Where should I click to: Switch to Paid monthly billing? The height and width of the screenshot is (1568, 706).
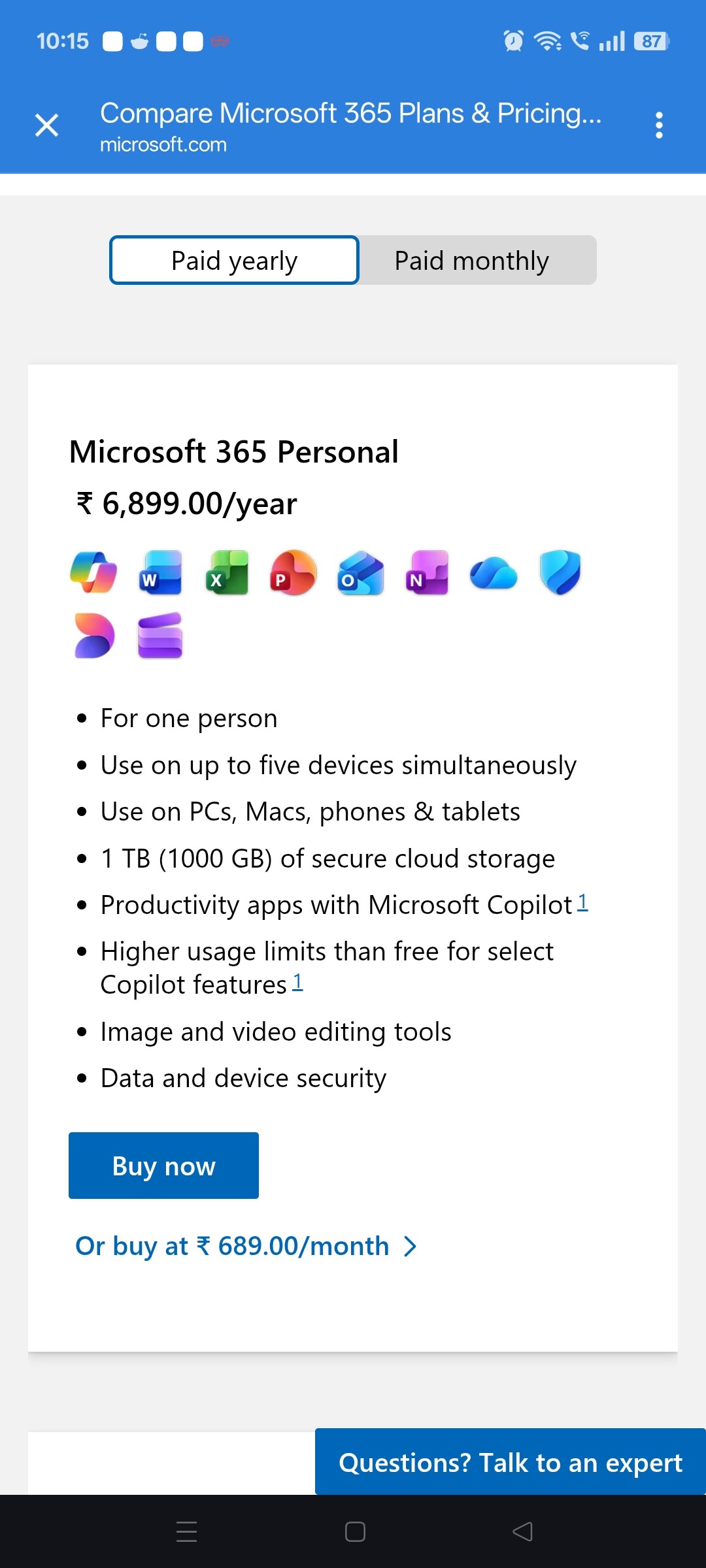[471, 260]
